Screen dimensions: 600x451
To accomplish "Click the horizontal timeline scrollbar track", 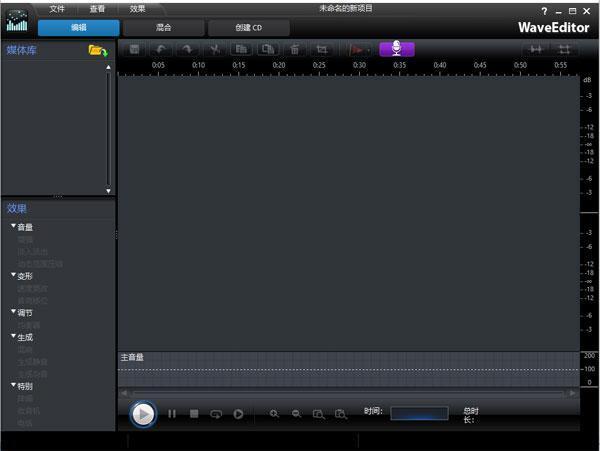I will pyautogui.click(x=348, y=393).
